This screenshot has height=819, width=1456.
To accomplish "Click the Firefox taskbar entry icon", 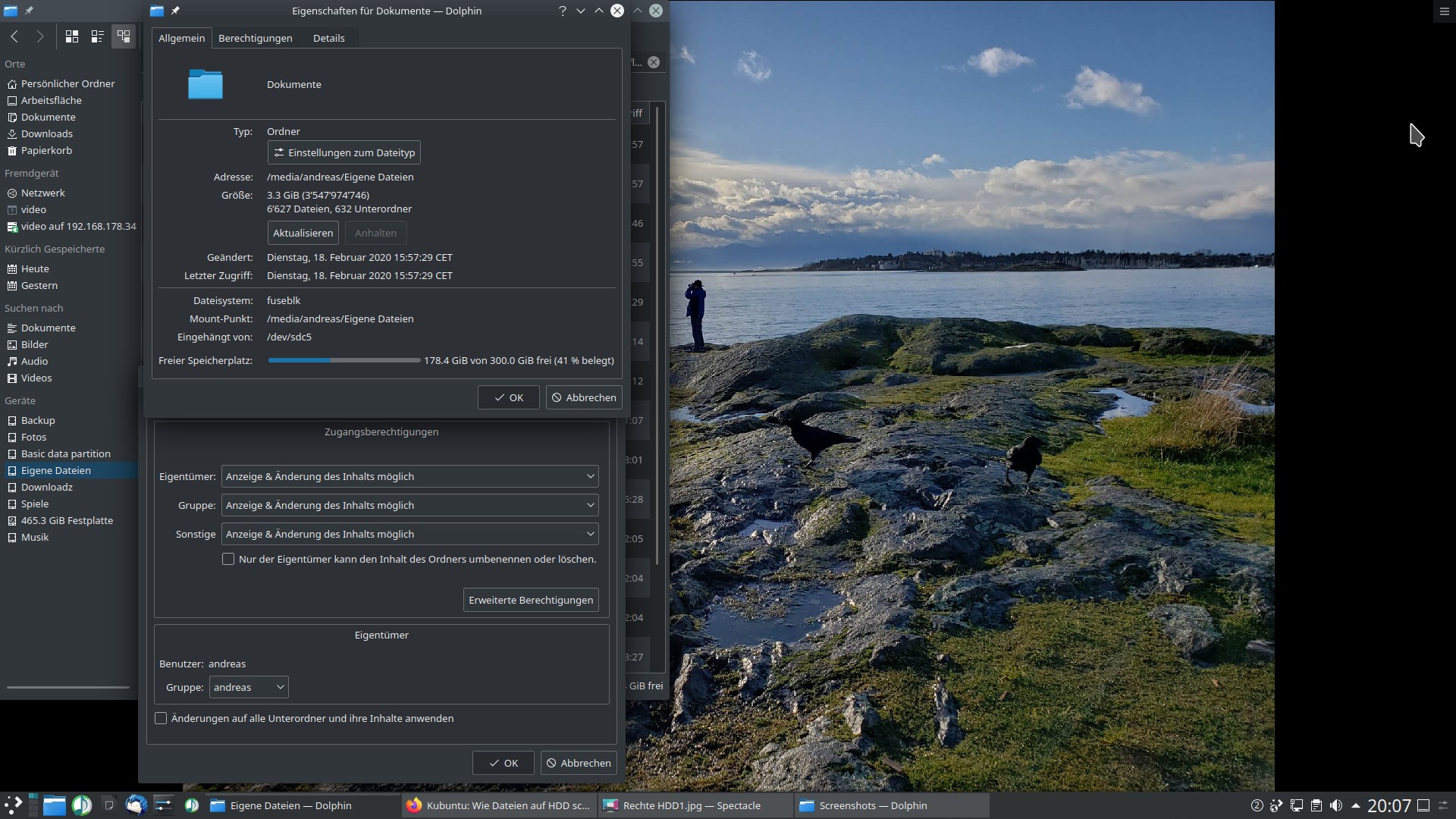I will [x=414, y=805].
